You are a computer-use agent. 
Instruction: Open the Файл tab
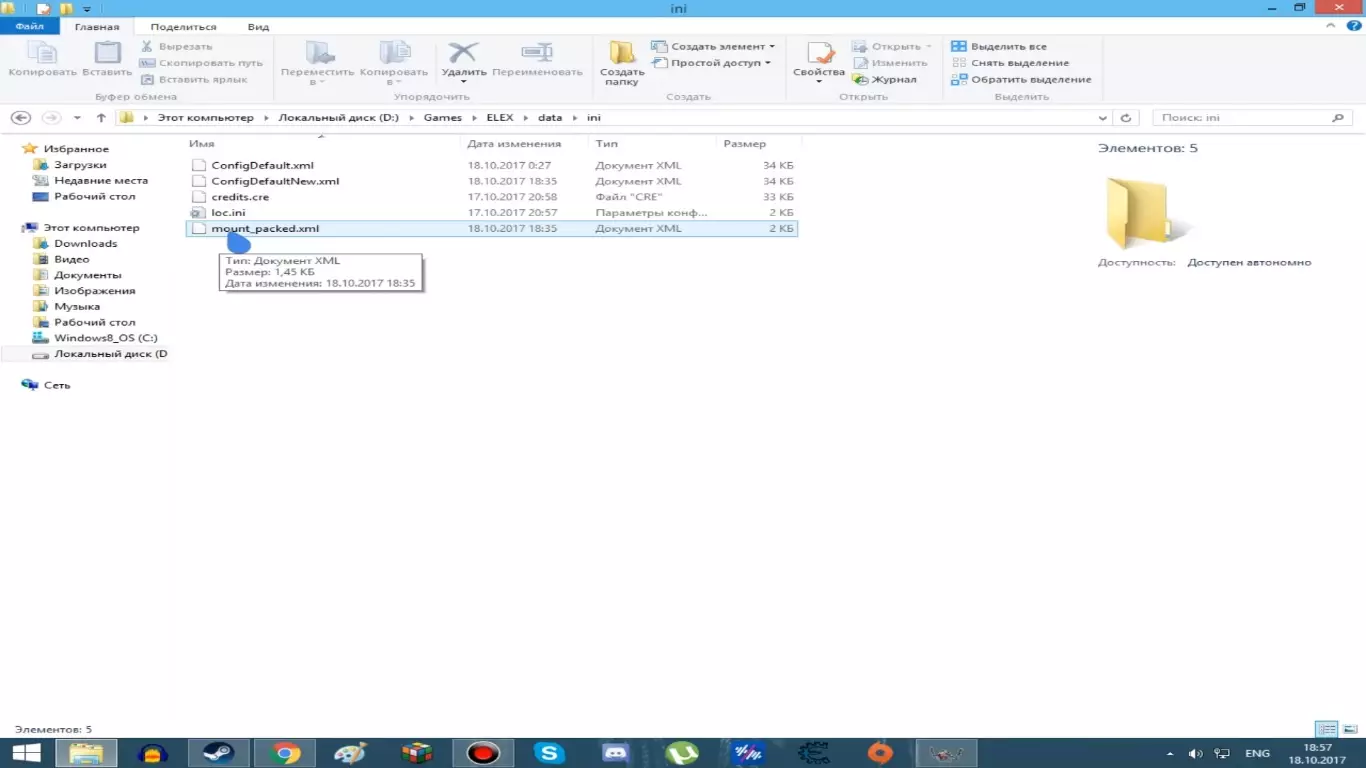[29, 27]
